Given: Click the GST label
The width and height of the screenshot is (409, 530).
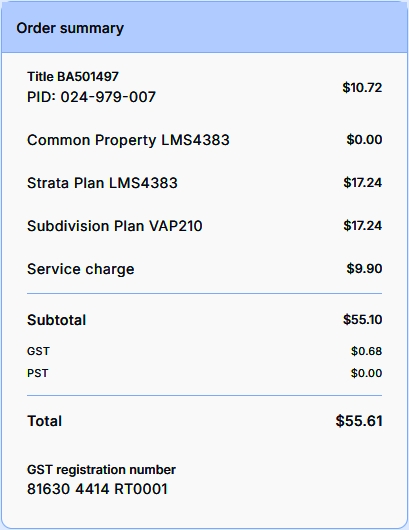Looking at the screenshot, I should coord(38,351).
